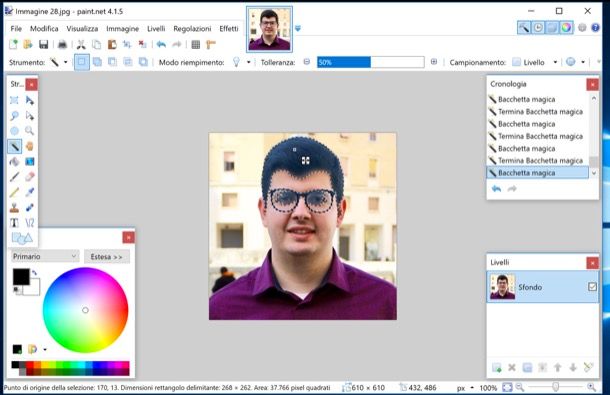The height and width of the screenshot is (395, 610).
Task: Create a new image from toolbar
Action: click(x=13, y=44)
